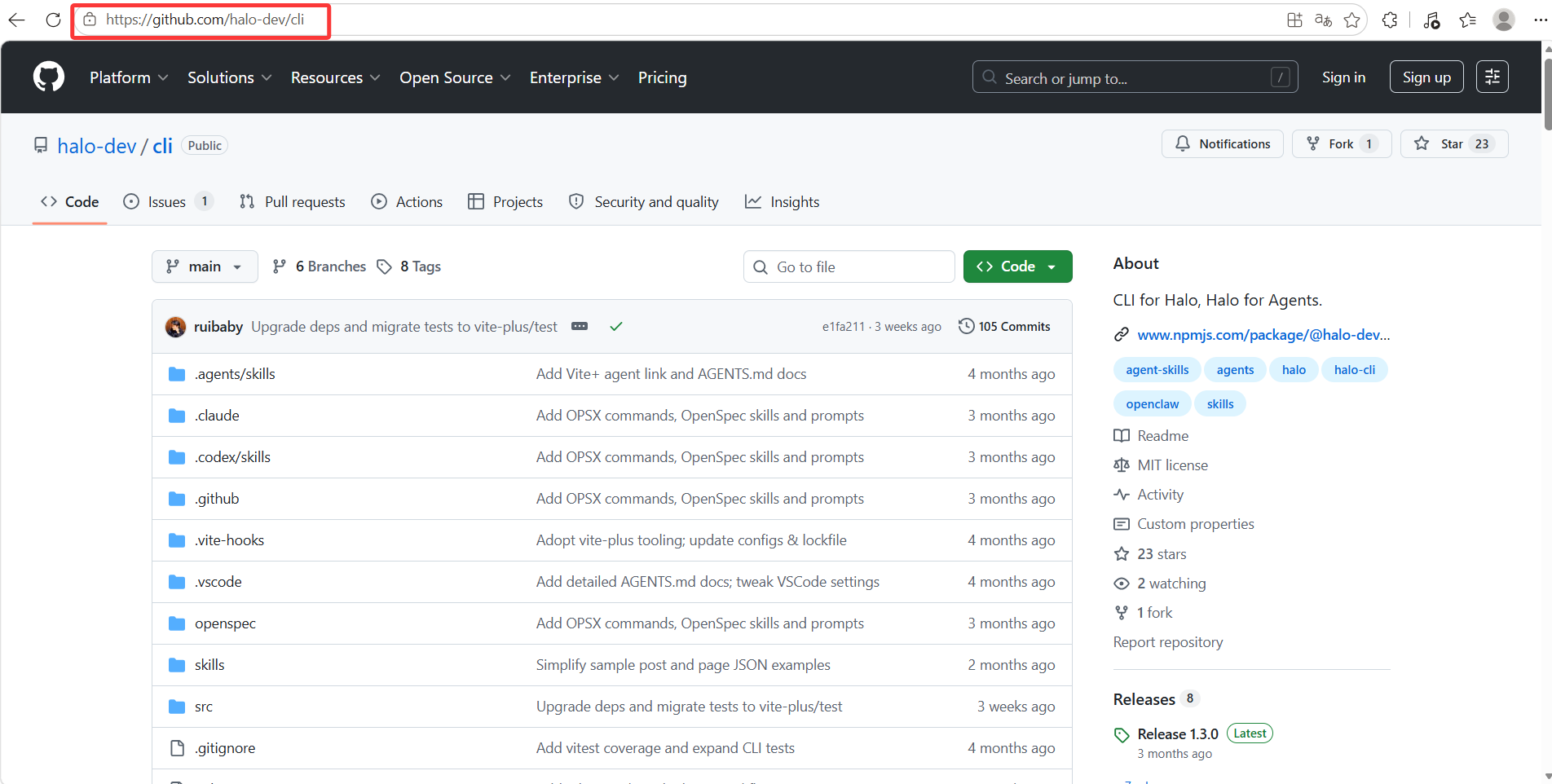The image size is (1552, 784).
Task: Click the Go to file search field
Action: tap(849, 266)
